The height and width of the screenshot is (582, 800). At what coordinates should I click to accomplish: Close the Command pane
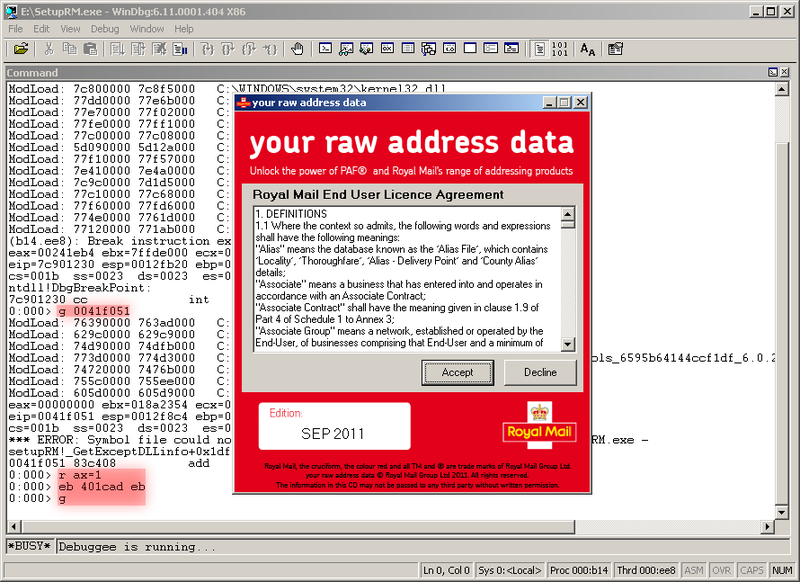[x=784, y=72]
